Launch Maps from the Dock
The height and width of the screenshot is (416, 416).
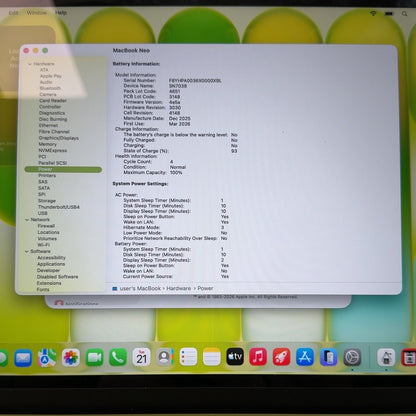47,358
